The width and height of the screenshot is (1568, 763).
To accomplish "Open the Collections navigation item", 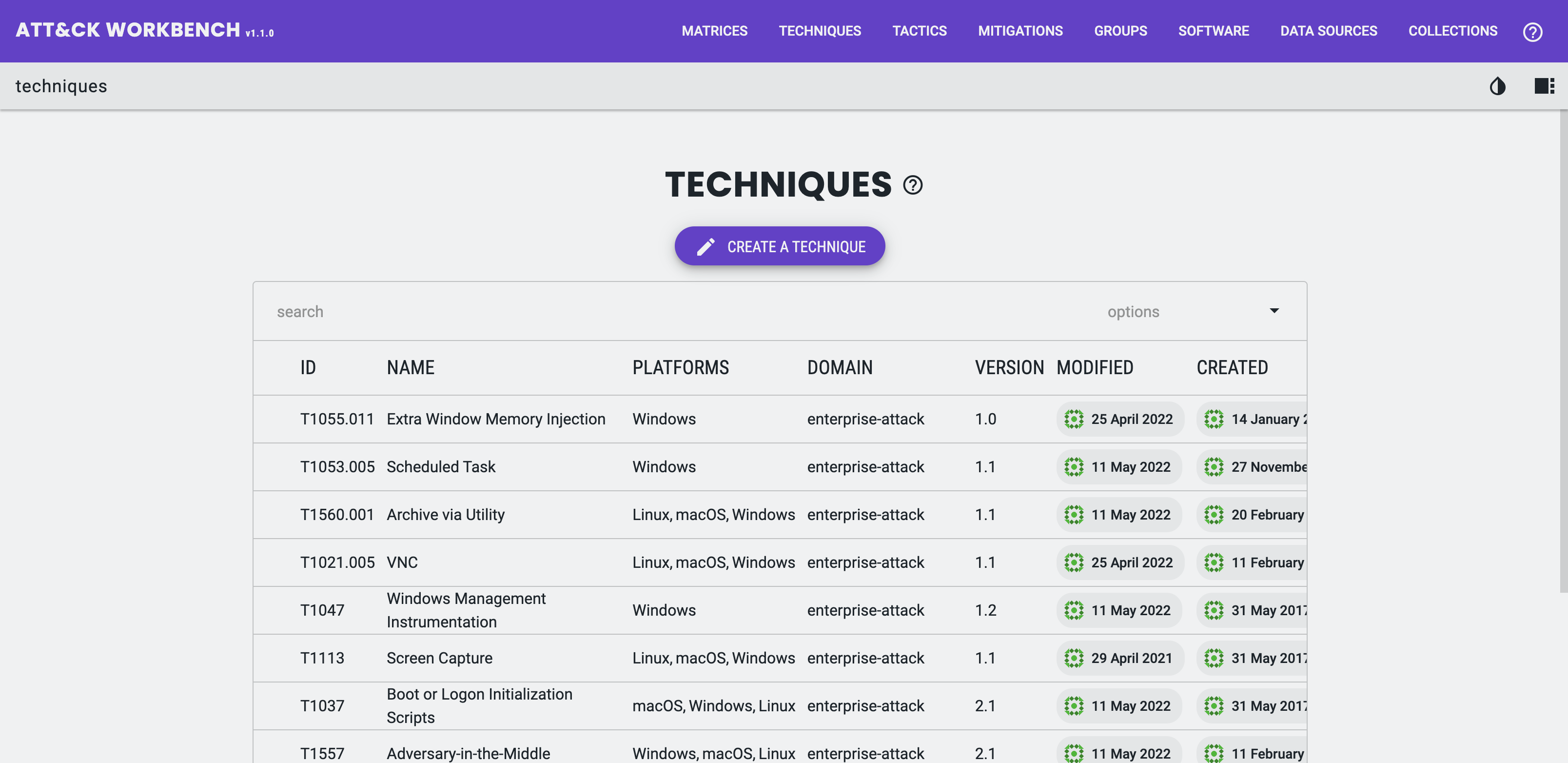I will [1452, 31].
